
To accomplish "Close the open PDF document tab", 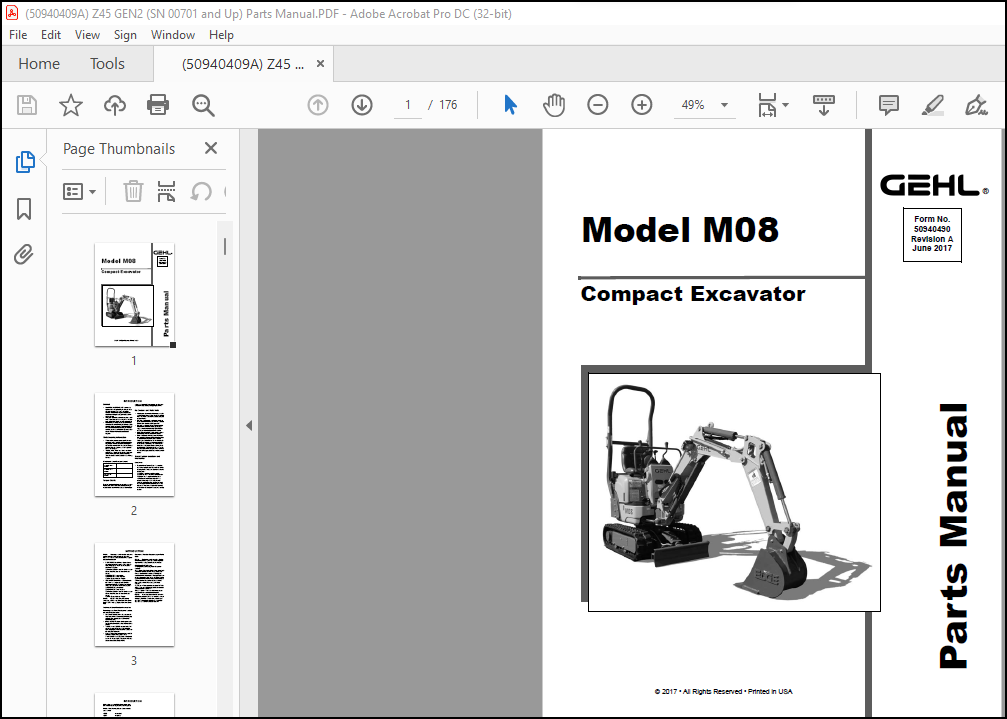I will pos(320,64).
